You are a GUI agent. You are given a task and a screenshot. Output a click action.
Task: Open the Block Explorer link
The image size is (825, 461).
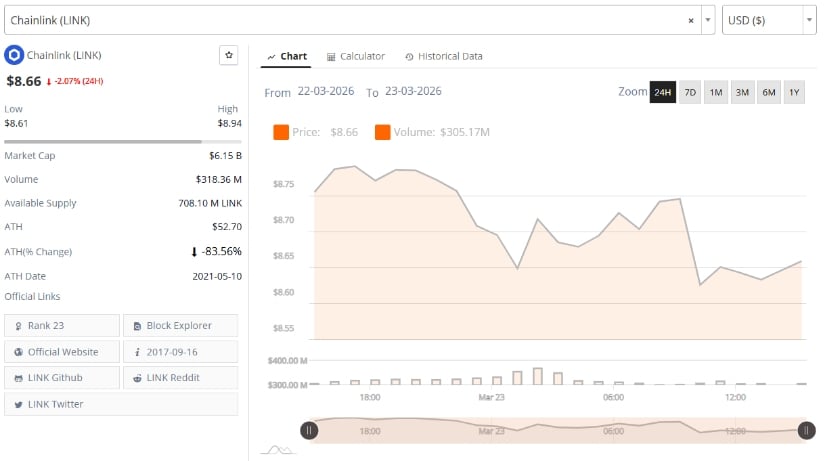(180, 326)
